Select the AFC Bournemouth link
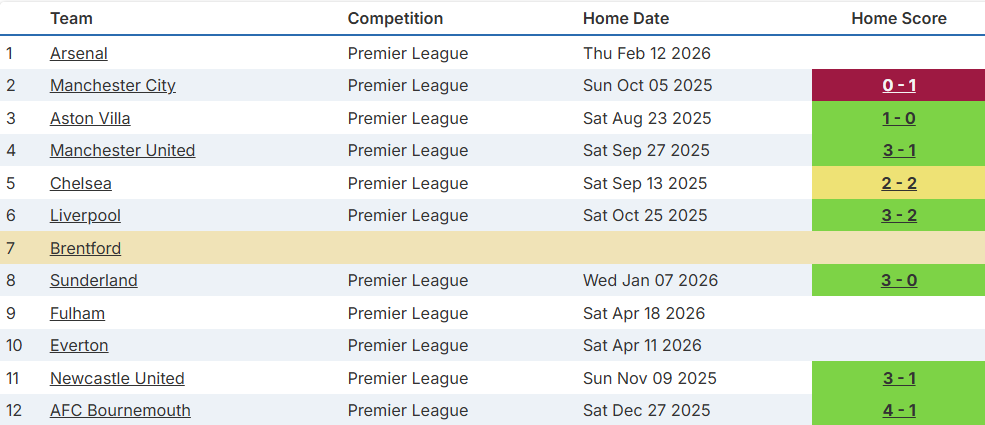 point(120,410)
